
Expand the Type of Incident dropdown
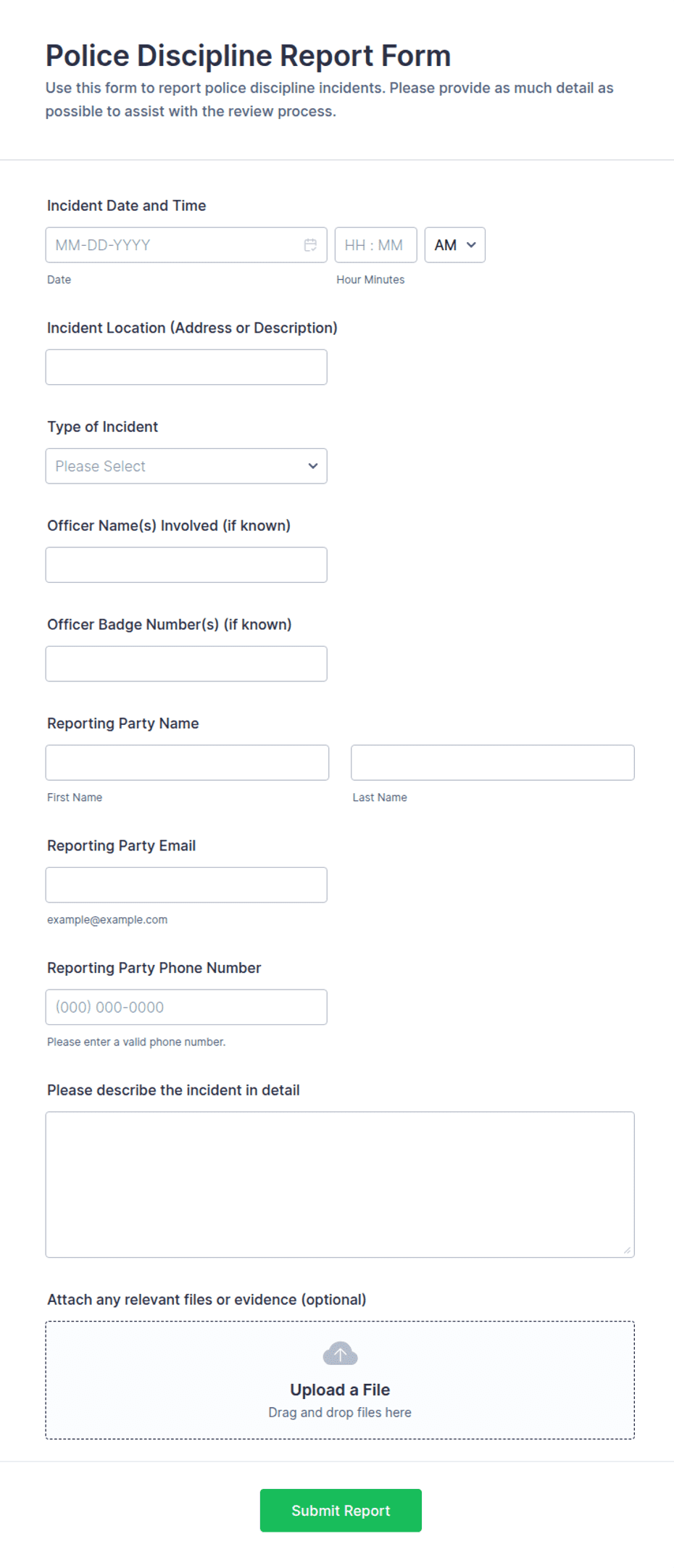pyautogui.click(x=186, y=466)
